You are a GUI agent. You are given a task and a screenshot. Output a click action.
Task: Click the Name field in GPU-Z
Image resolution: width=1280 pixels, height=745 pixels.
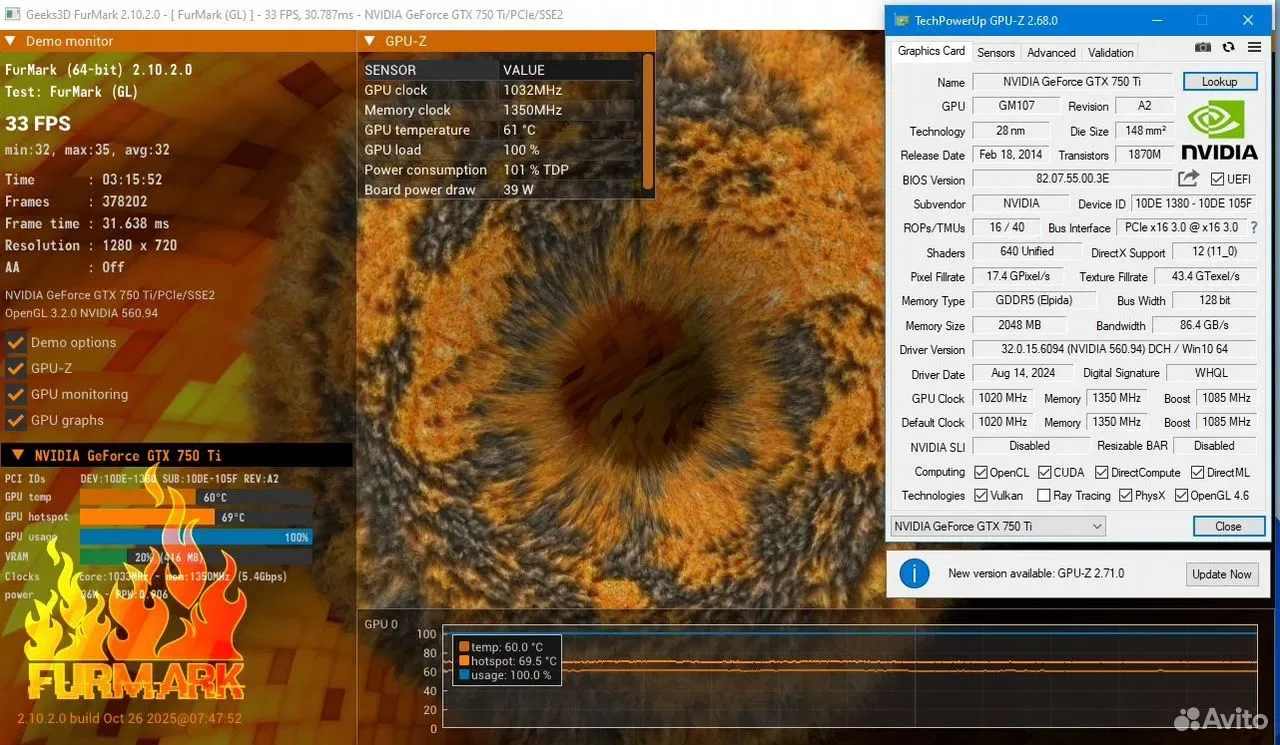pos(1072,82)
